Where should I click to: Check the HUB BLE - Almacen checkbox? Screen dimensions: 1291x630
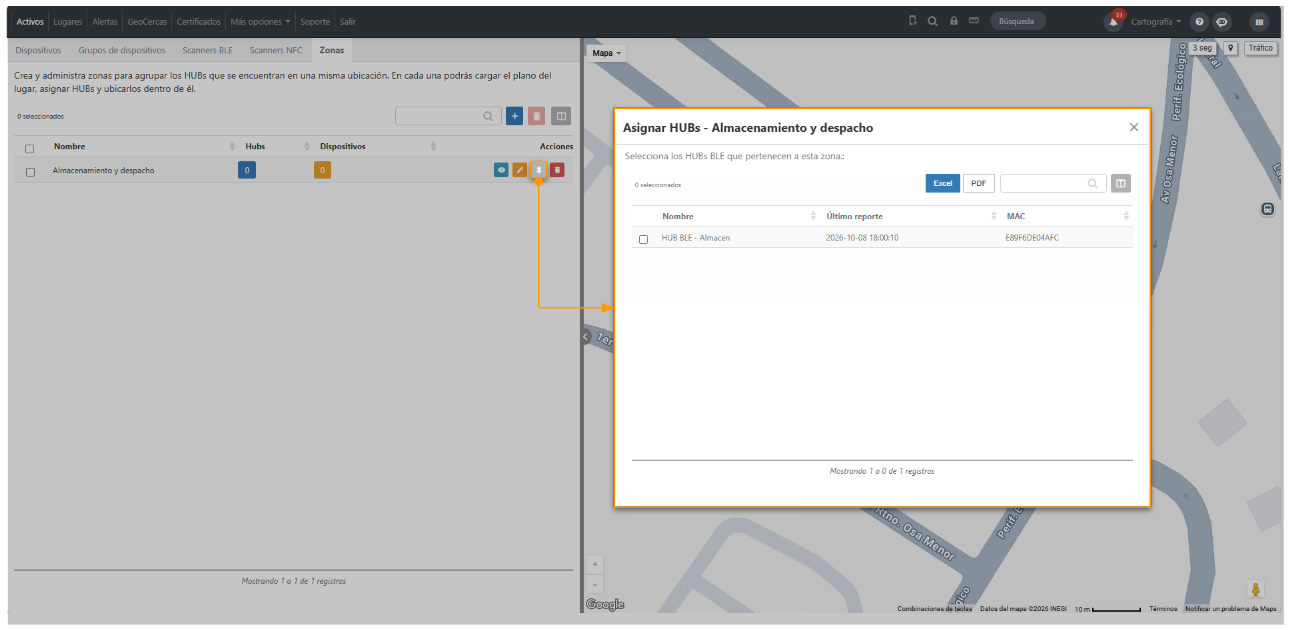pos(643,239)
